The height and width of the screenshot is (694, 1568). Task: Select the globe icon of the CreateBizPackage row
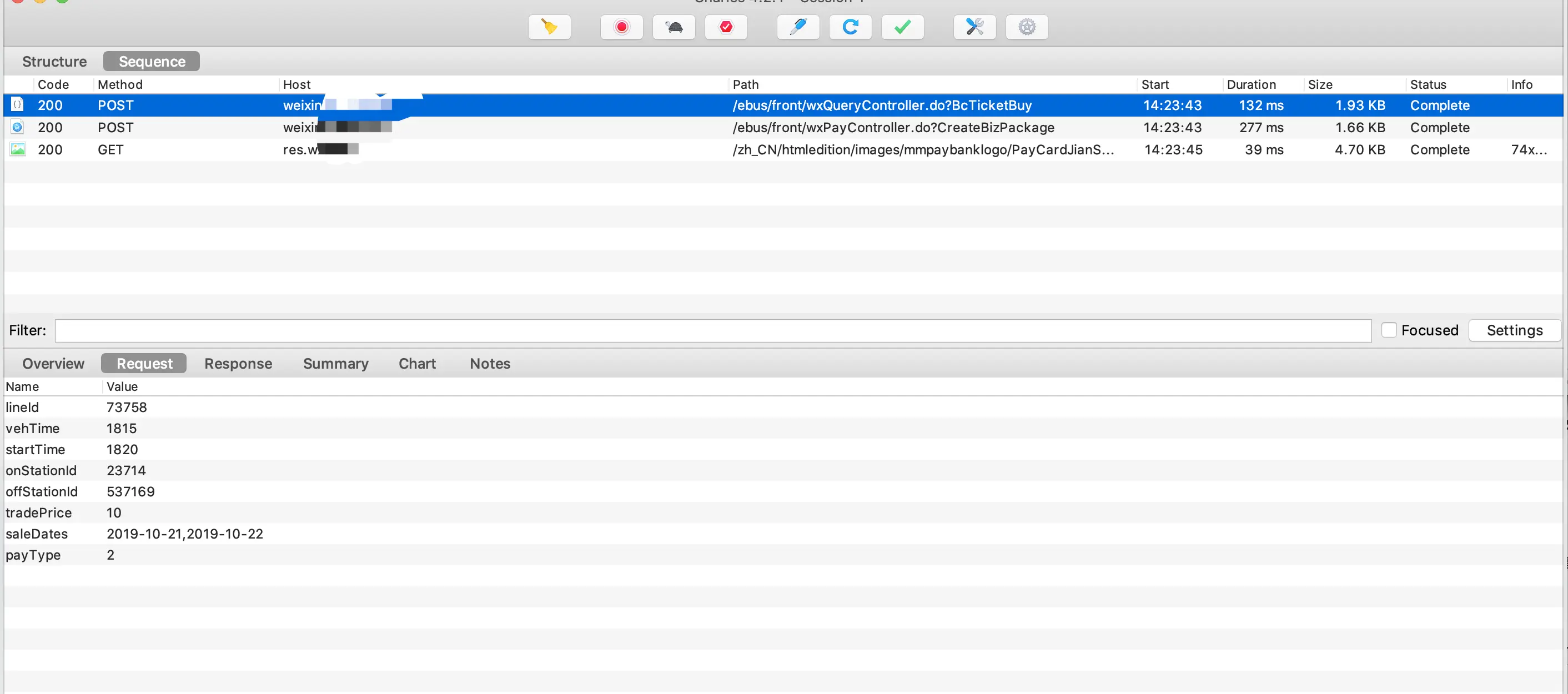coord(18,127)
